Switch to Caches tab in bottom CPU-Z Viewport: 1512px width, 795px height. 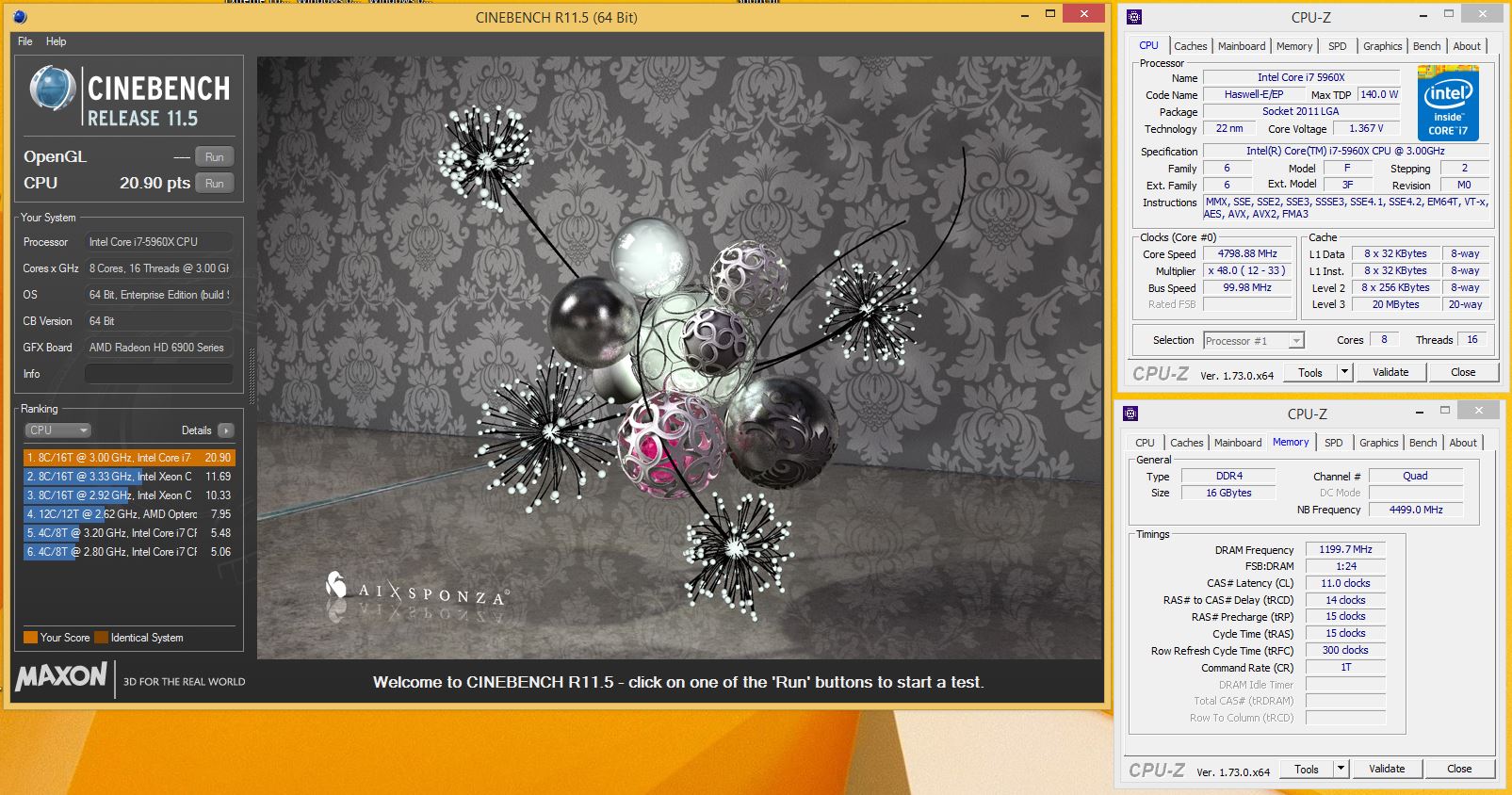point(1187,443)
